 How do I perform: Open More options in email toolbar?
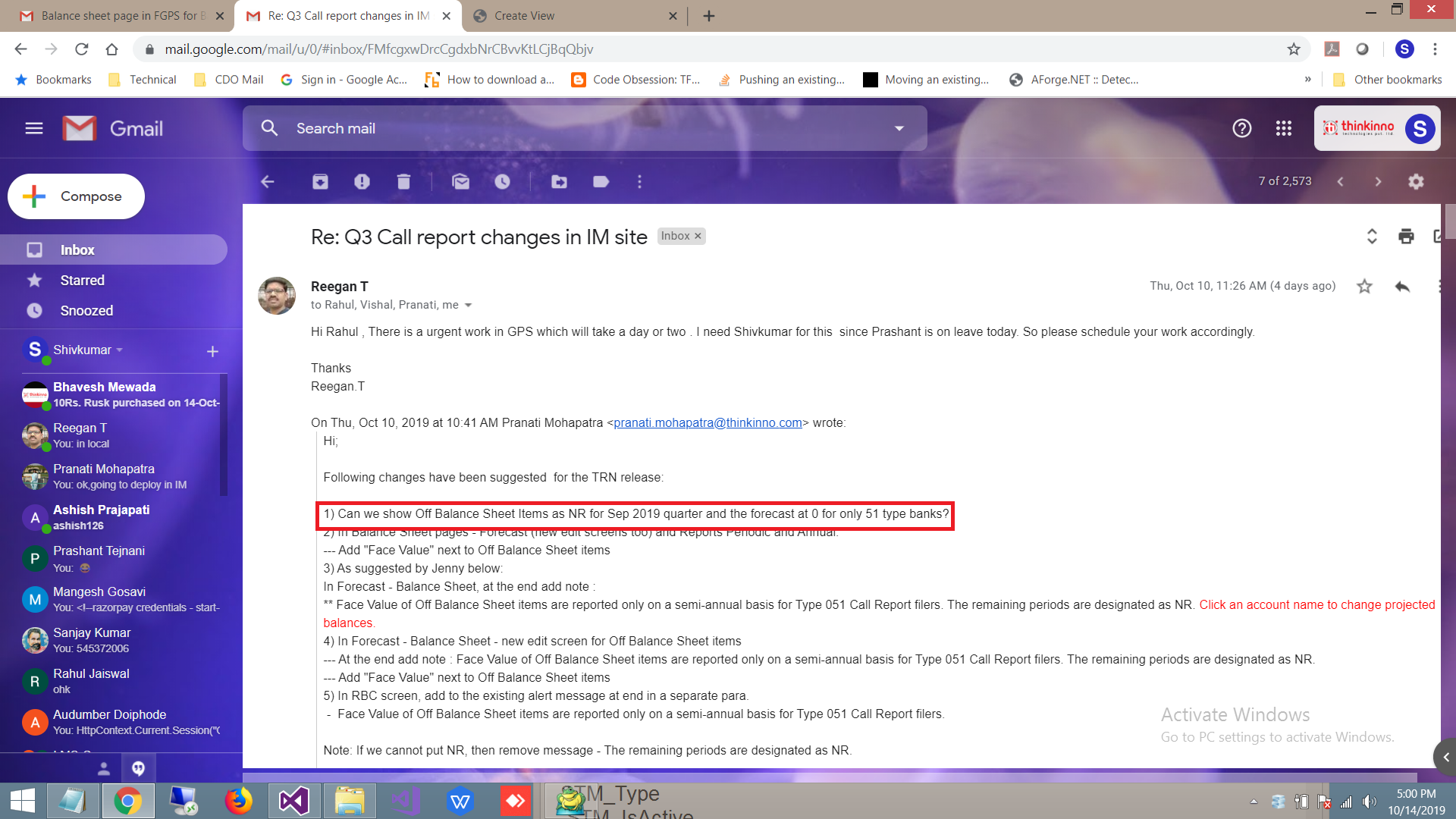pyautogui.click(x=639, y=181)
